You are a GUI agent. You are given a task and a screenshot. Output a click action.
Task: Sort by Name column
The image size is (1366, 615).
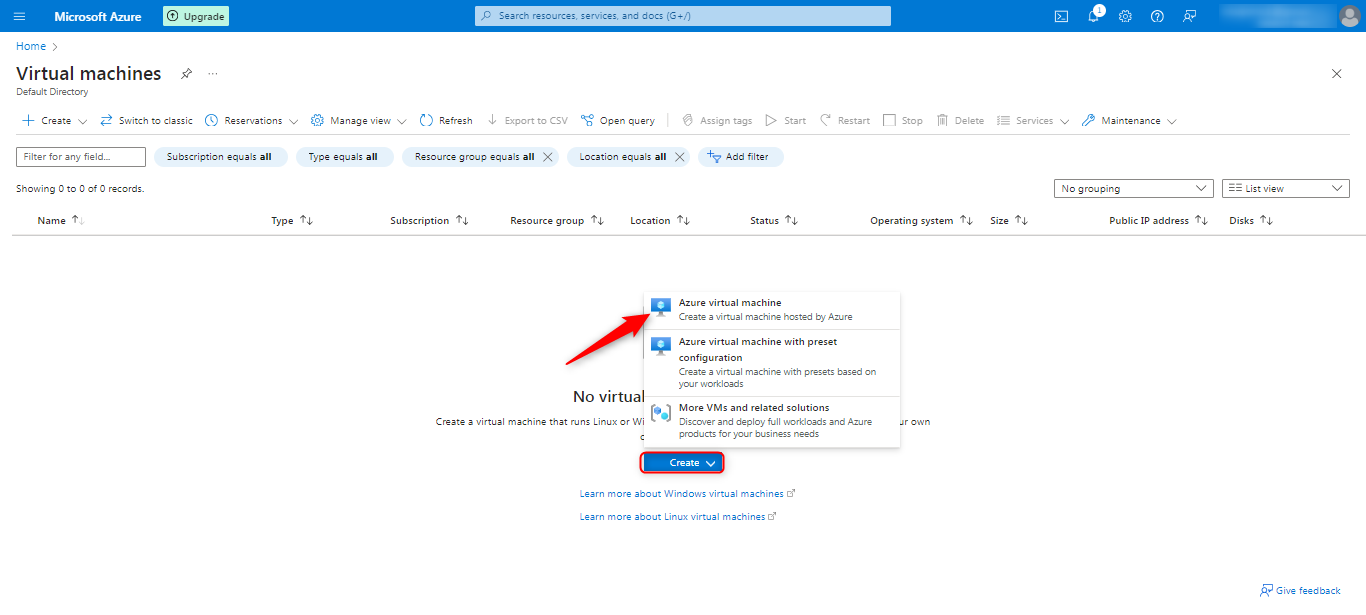point(61,221)
